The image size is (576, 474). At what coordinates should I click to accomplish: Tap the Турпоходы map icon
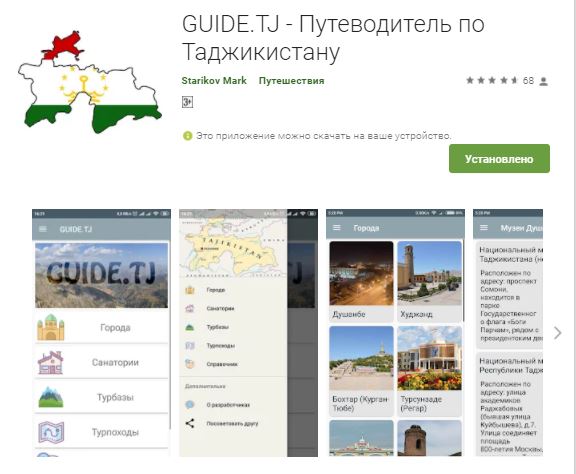click(x=51, y=432)
